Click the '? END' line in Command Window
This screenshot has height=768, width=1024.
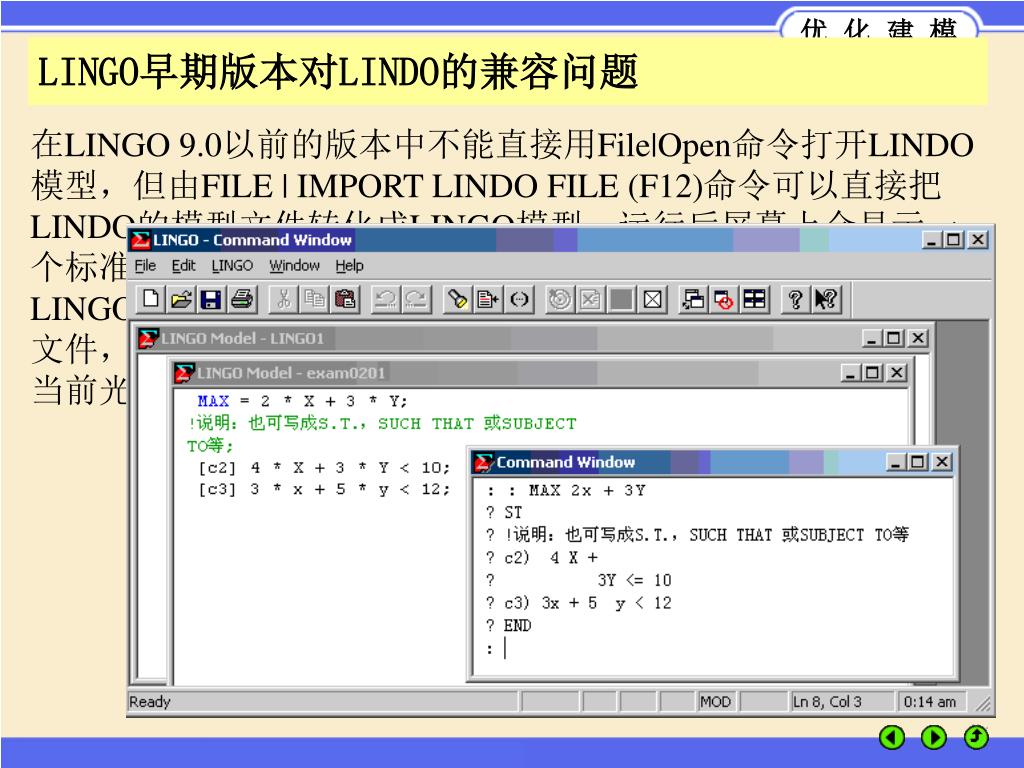509,626
